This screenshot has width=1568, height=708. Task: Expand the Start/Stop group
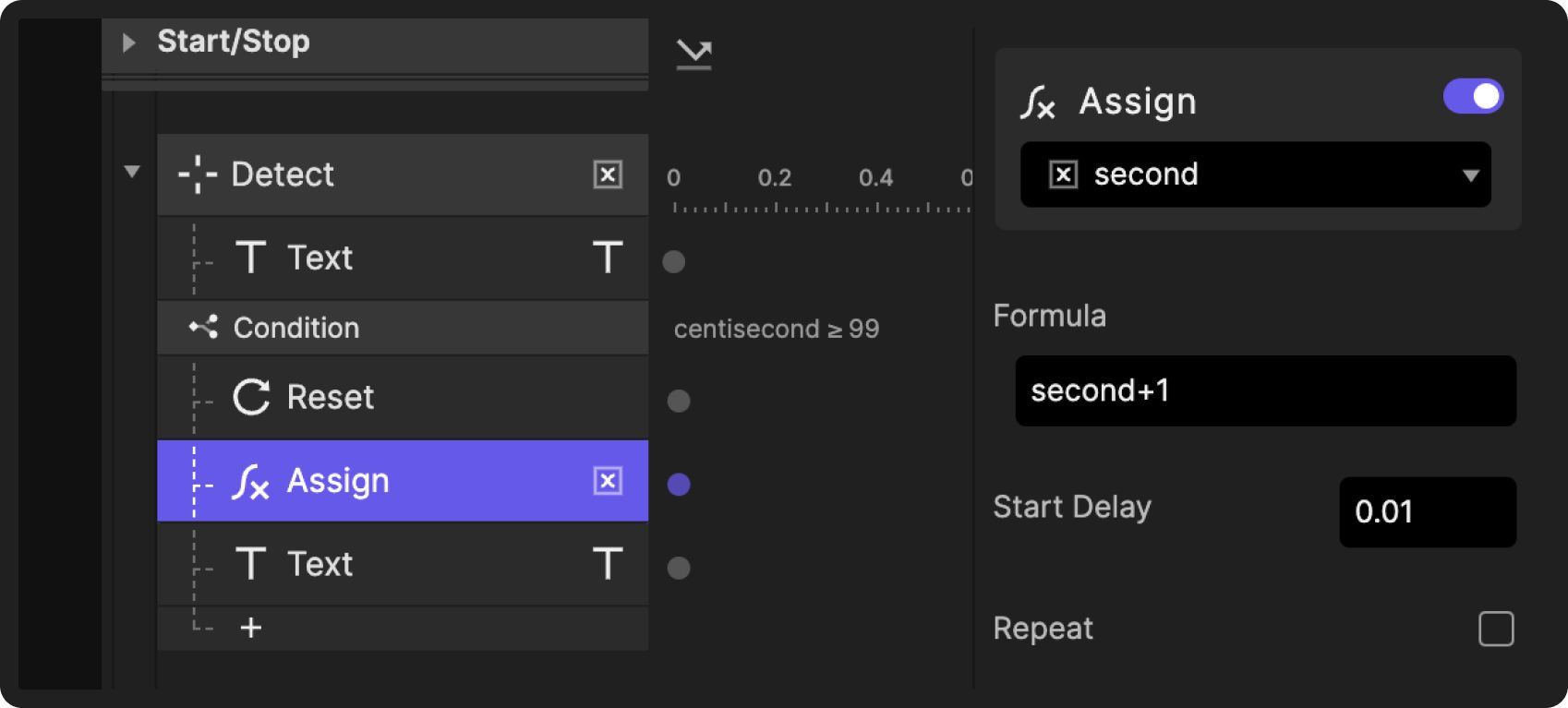[129, 42]
